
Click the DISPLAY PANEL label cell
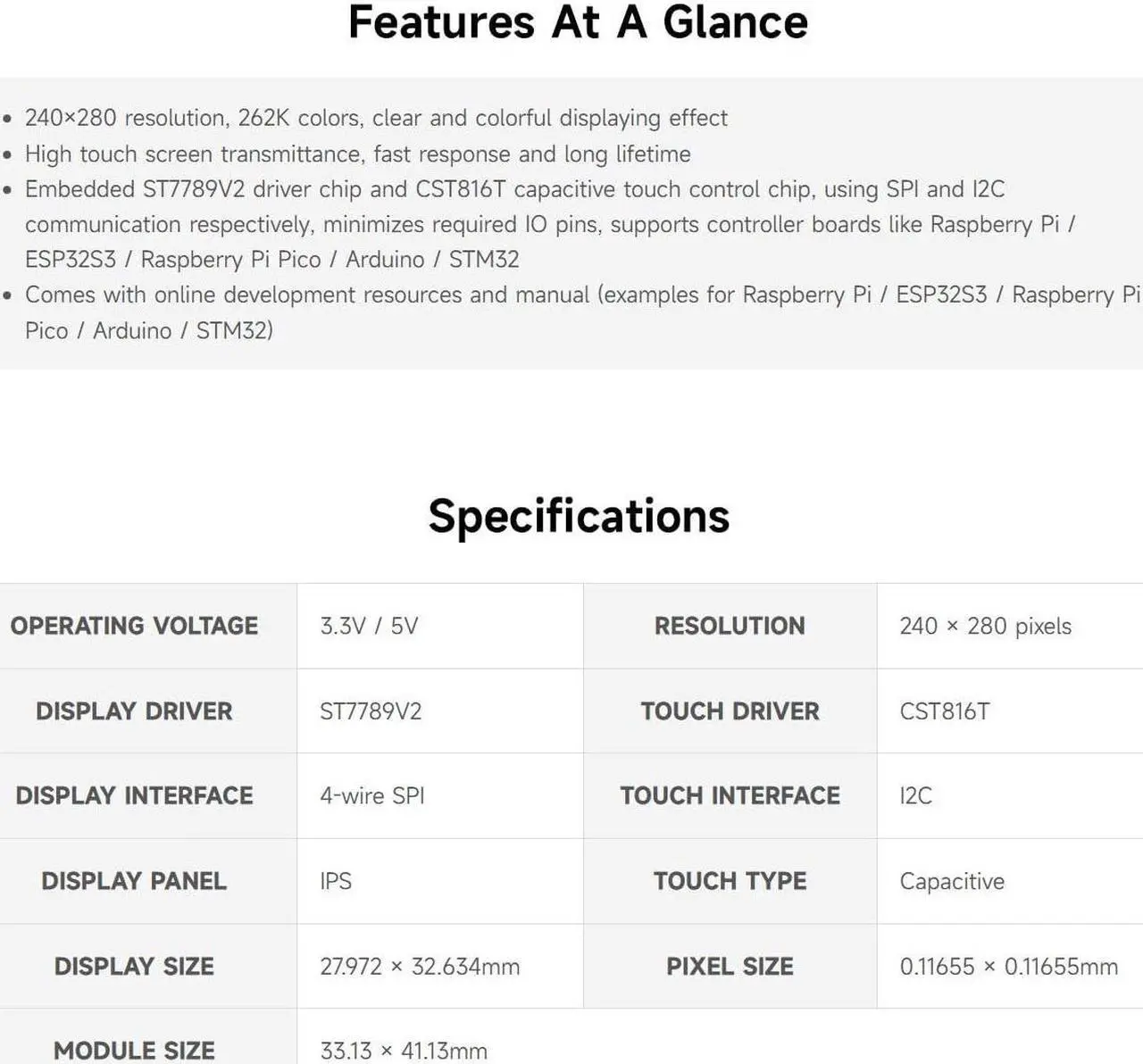click(x=148, y=881)
